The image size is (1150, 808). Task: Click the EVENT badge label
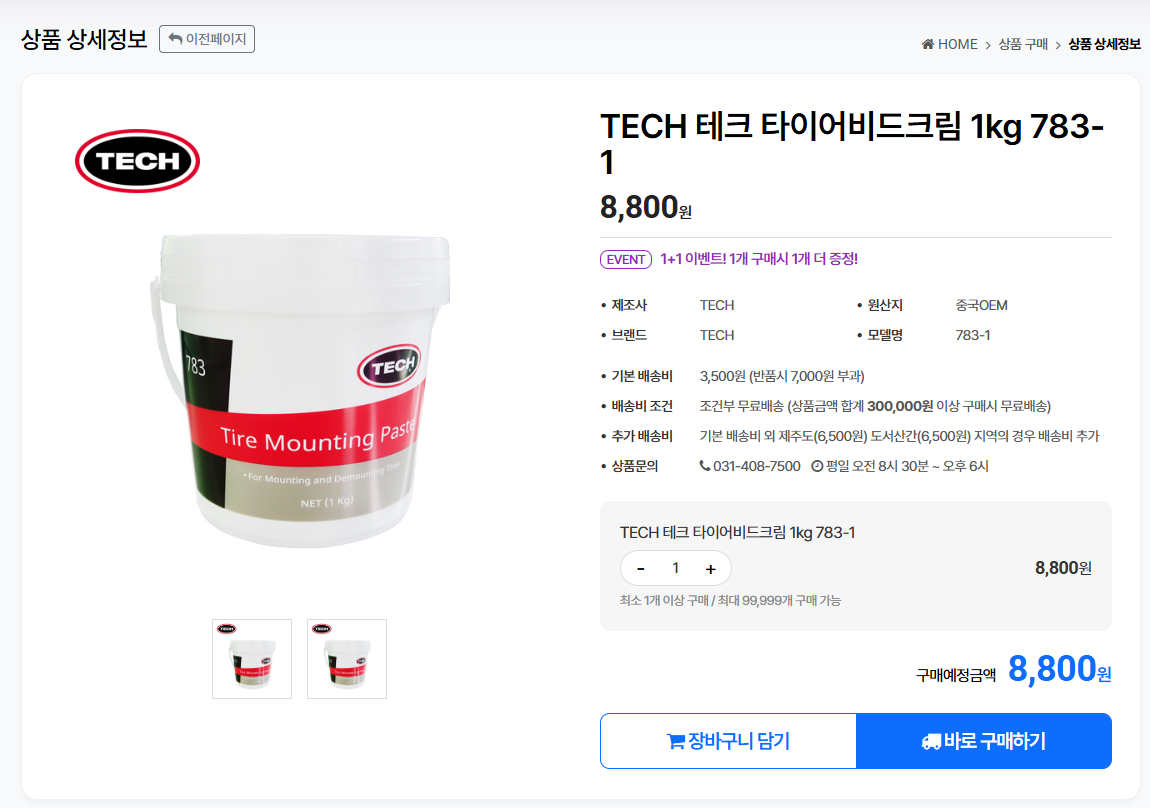tap(626, 260)
